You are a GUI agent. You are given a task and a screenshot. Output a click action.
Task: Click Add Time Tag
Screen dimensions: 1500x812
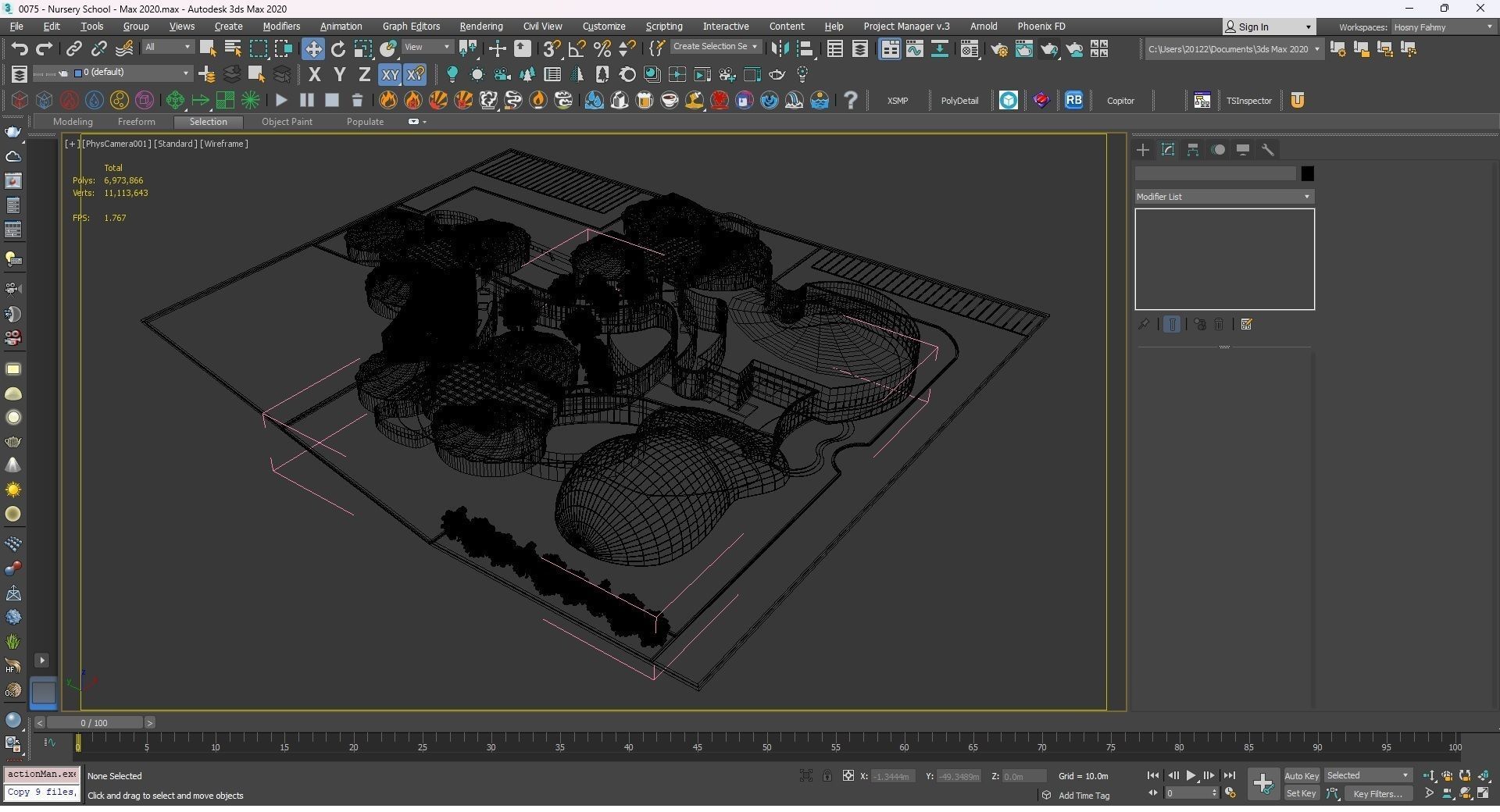1084,796
